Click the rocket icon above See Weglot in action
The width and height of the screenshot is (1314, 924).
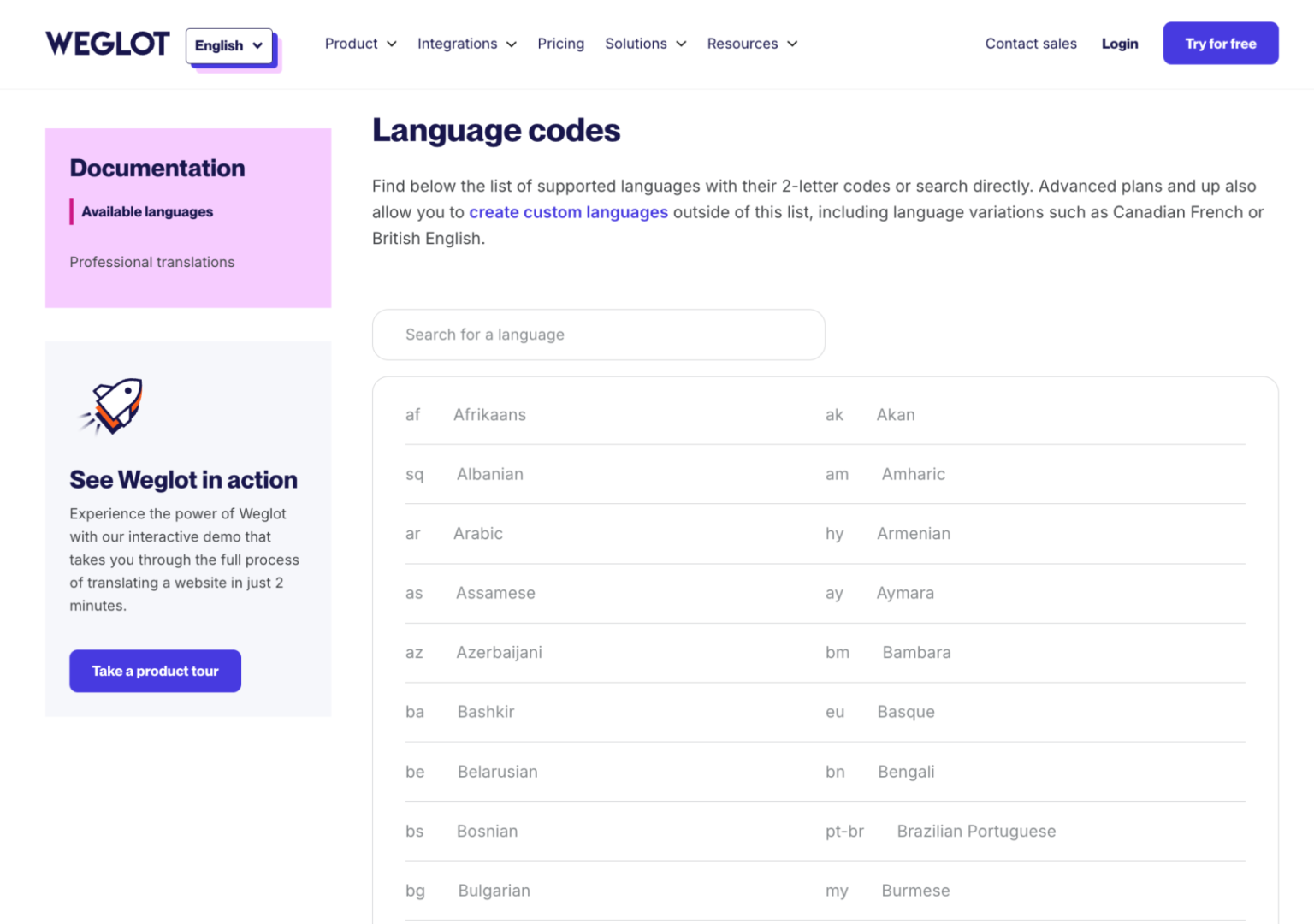[111, 406]
